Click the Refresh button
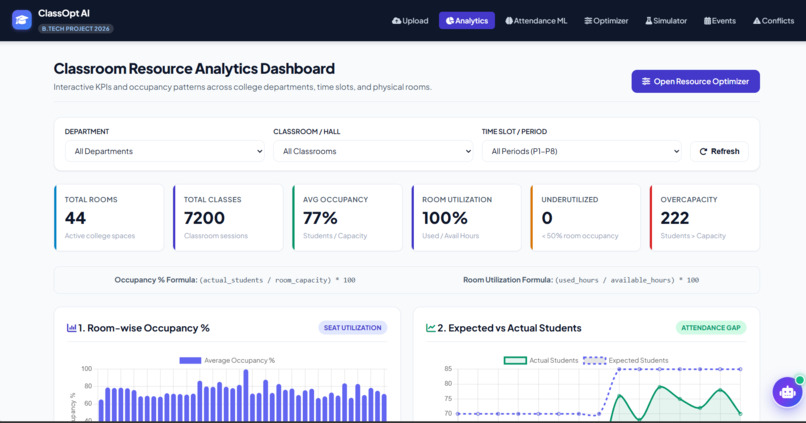Image resolution: width=806 pixels, height=423 pixels. tap(719, 151)
